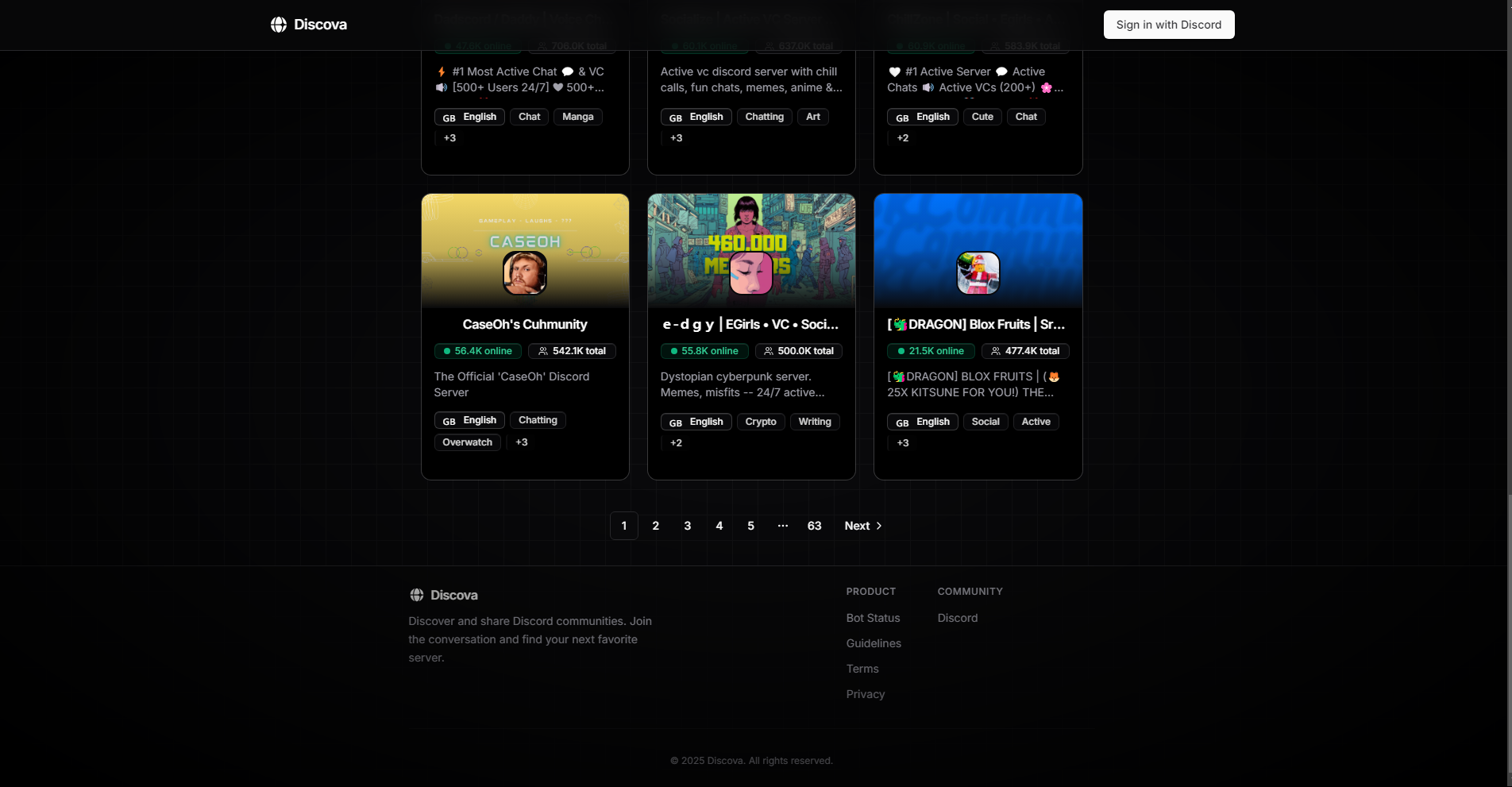
Task: Select Art tag in top row
Action: pos(813,117)
